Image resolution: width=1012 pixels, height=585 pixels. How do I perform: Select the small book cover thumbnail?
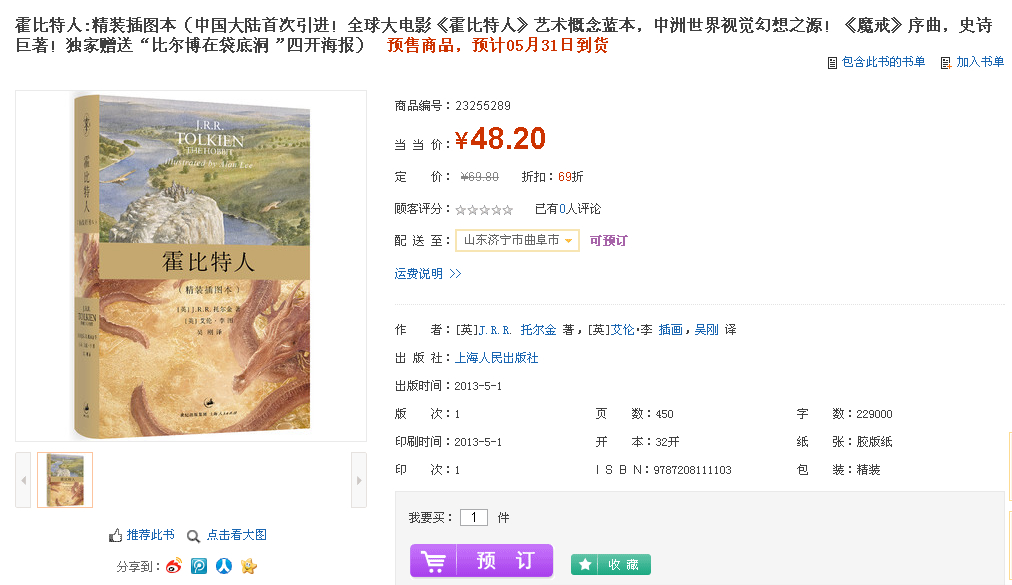coord(65,480)
